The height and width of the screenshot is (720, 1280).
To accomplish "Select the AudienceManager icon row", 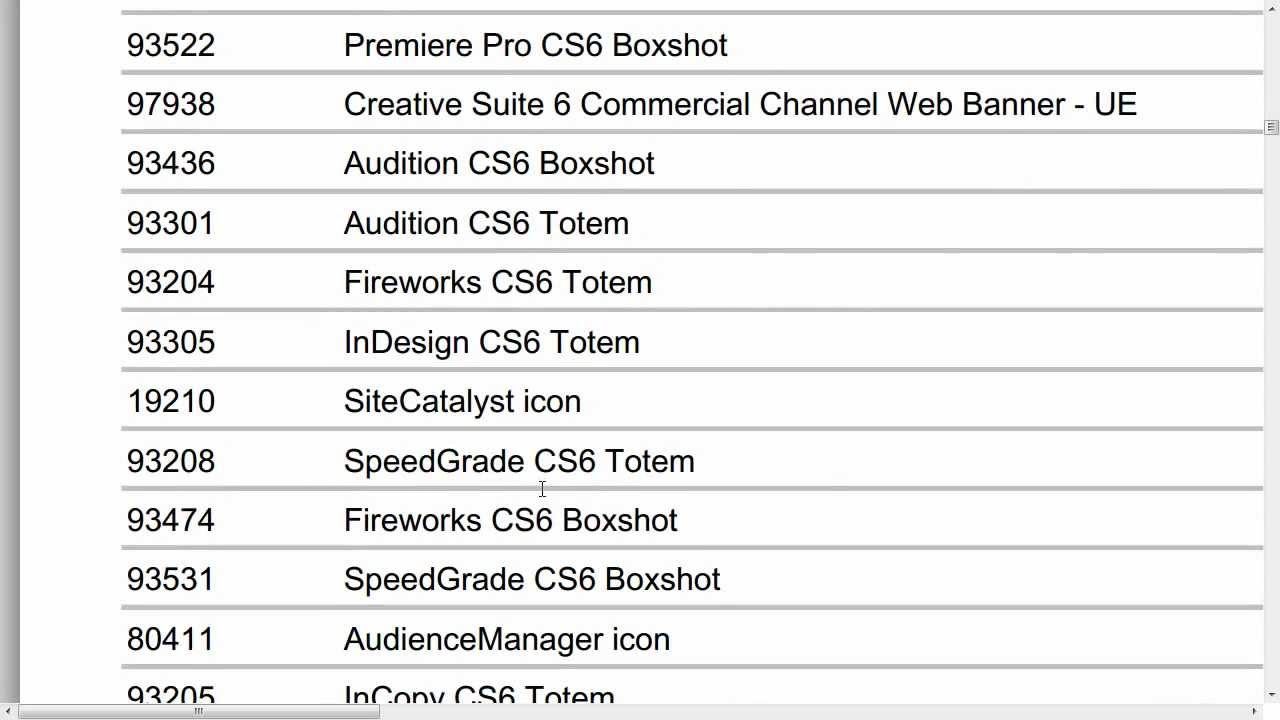I will (506, 639).
